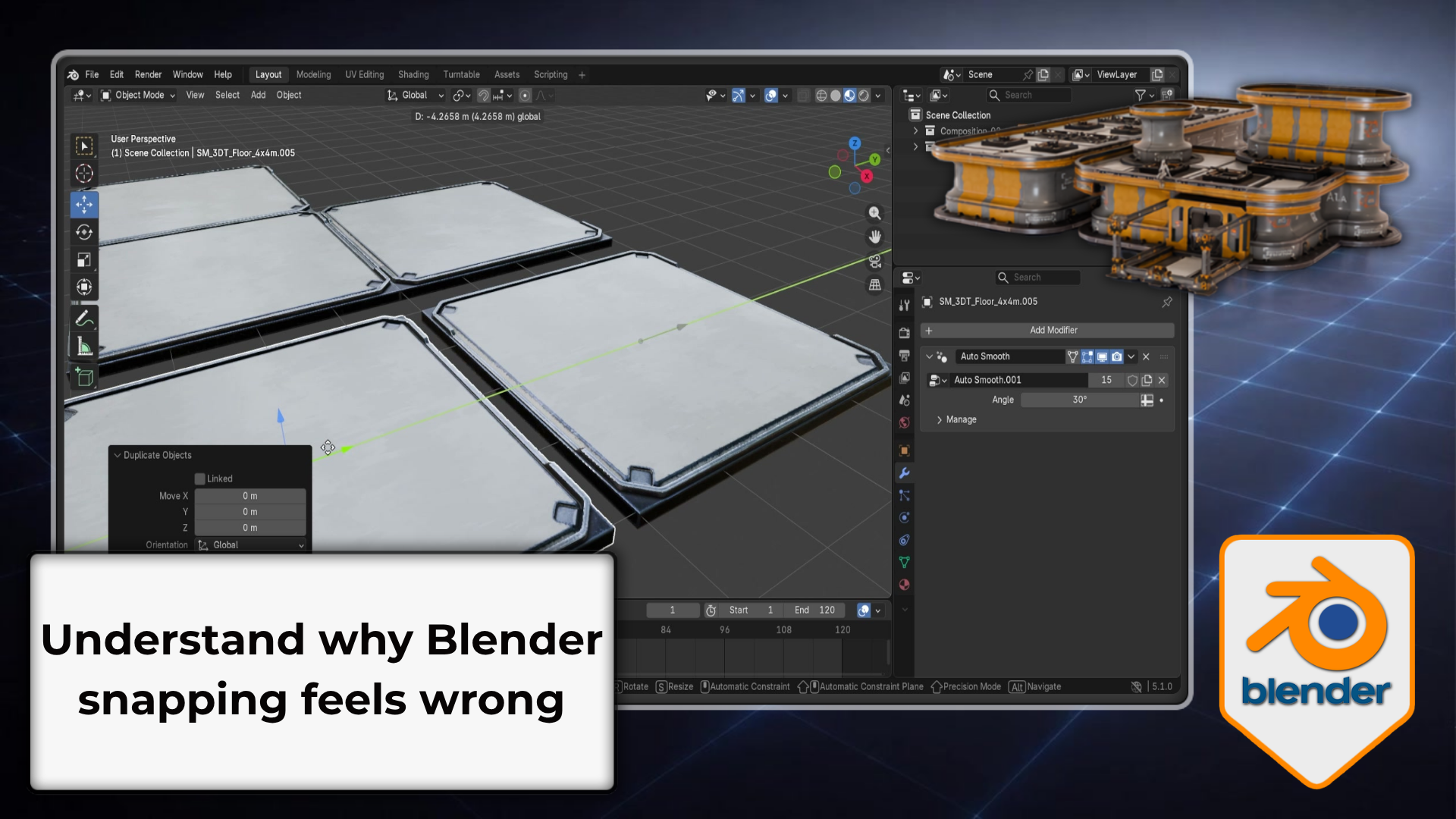Open Orientation Global dropdown in operator panel
1456x819 pixels.
click(250, 545)
